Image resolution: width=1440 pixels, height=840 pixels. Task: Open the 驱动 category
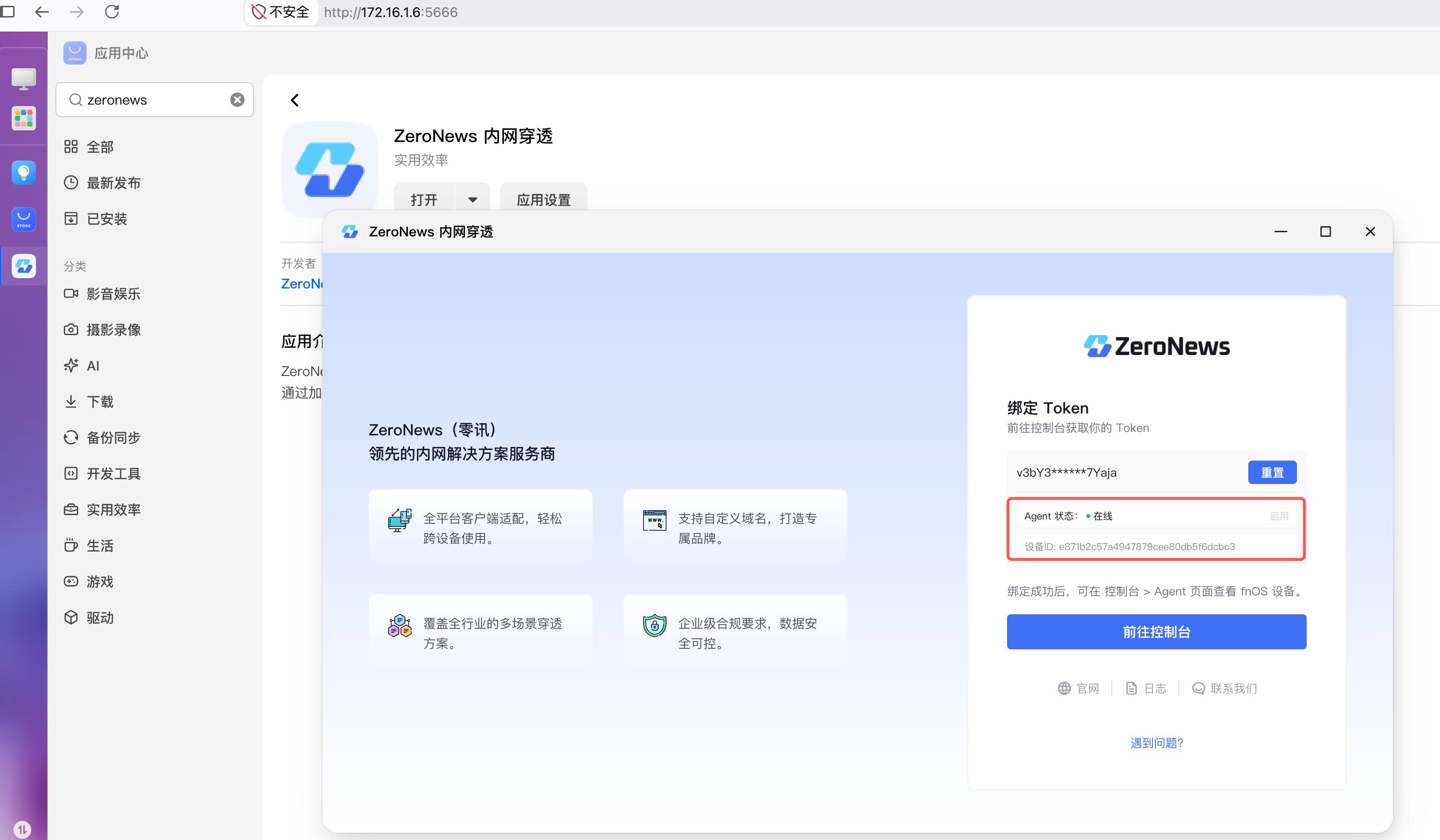tap(89, 618)
